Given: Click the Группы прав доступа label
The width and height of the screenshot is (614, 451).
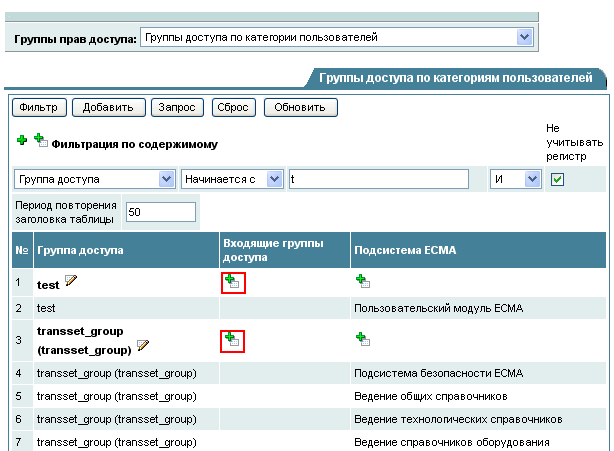Looking at the screenshot, I should click(75, 39).
